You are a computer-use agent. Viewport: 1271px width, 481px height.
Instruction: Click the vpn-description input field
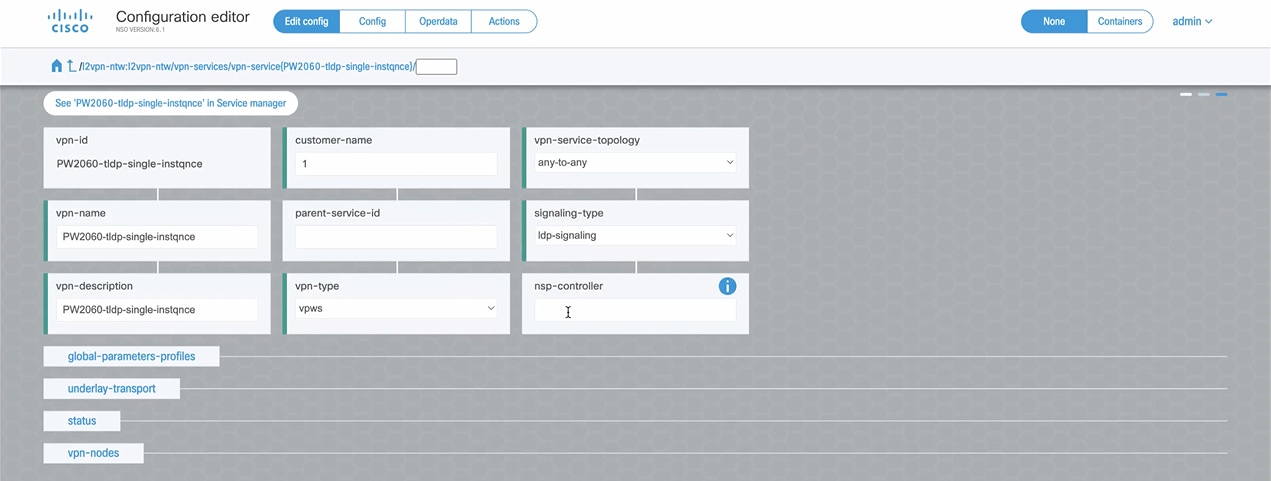[157, 310]
